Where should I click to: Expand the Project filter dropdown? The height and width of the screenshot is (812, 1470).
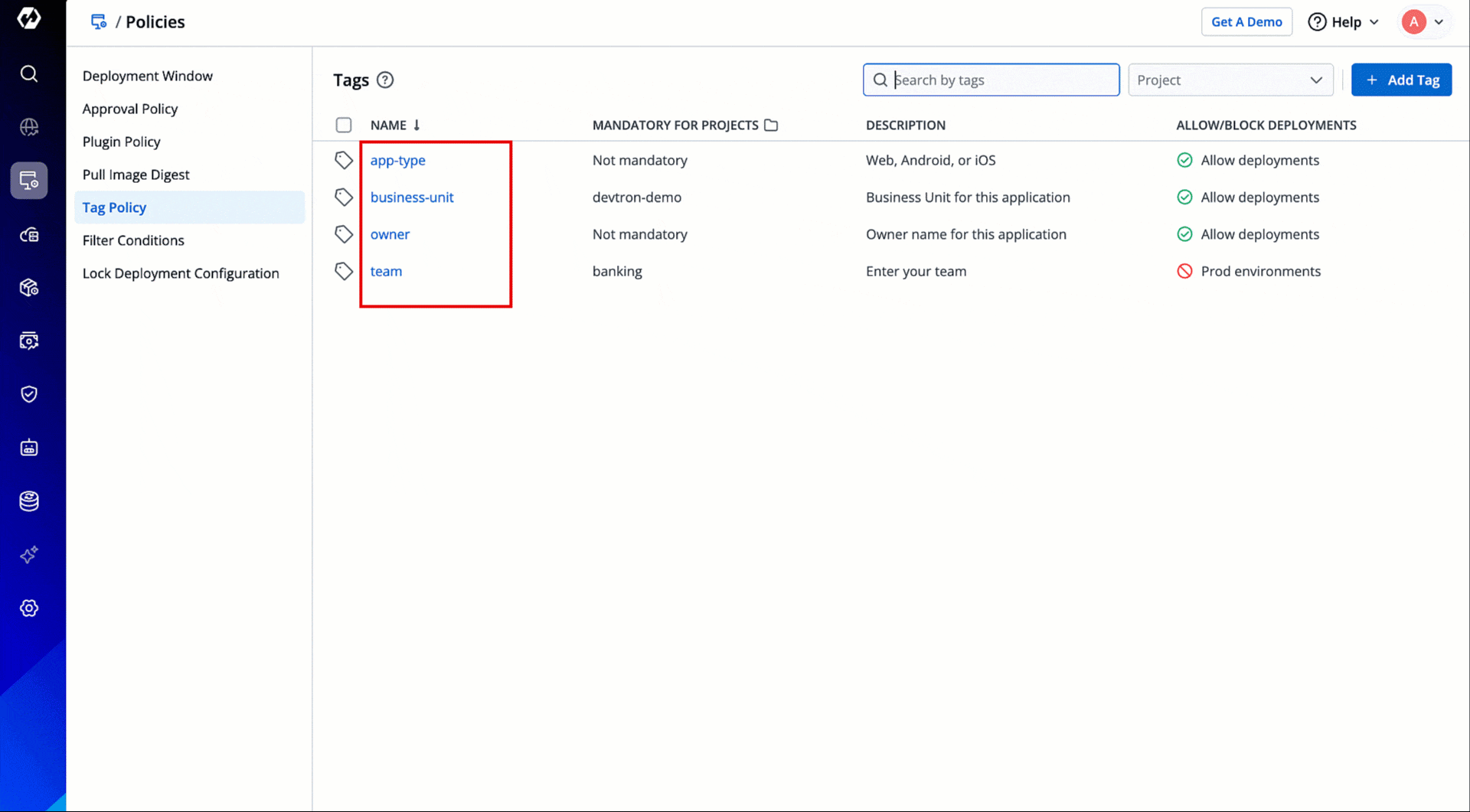click(x=1230, y=80)
